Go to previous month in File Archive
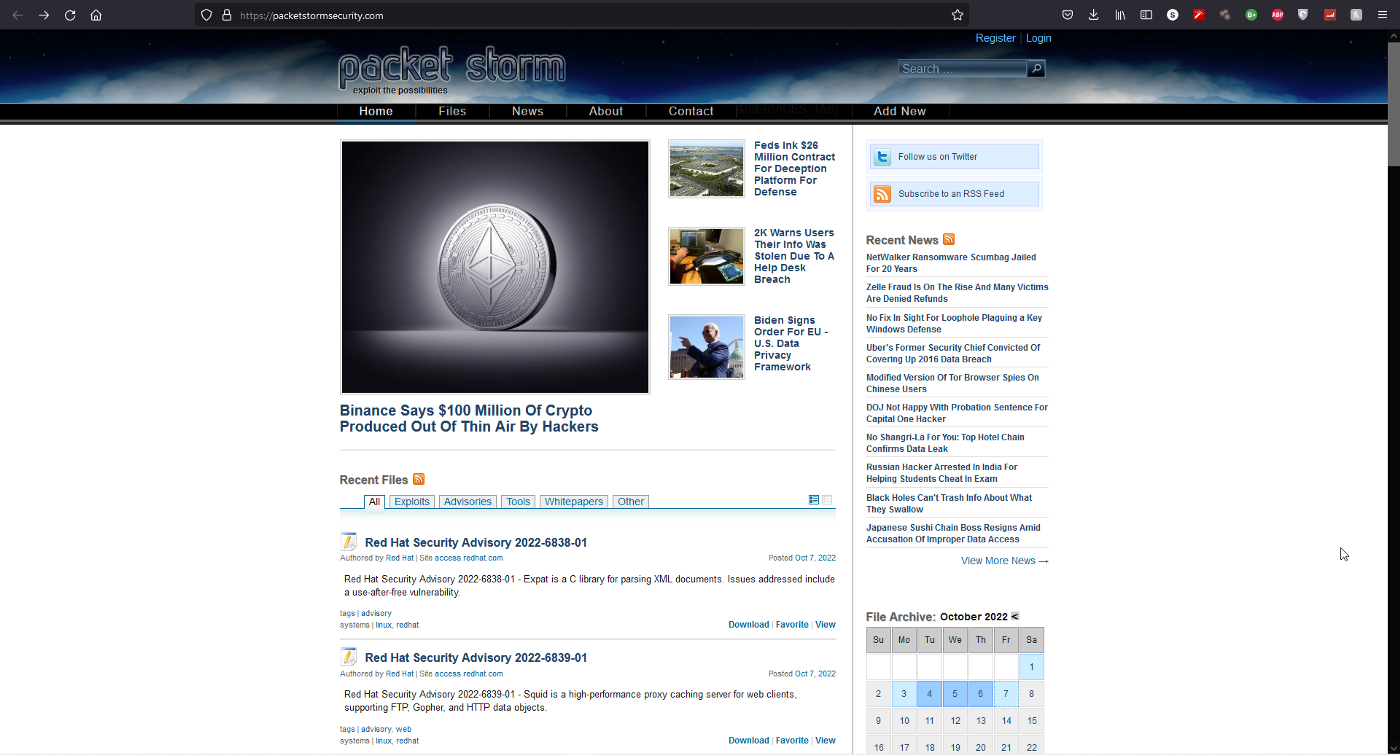 click(x=1015, y=616)
